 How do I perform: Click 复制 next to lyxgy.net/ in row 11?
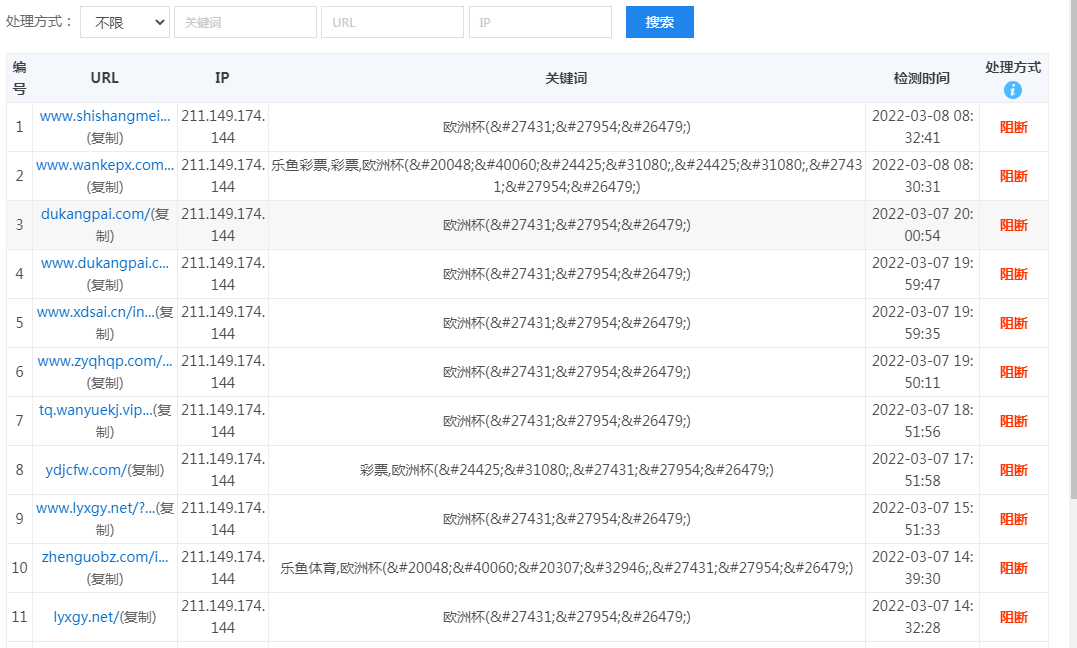click(x=138, y=617)
